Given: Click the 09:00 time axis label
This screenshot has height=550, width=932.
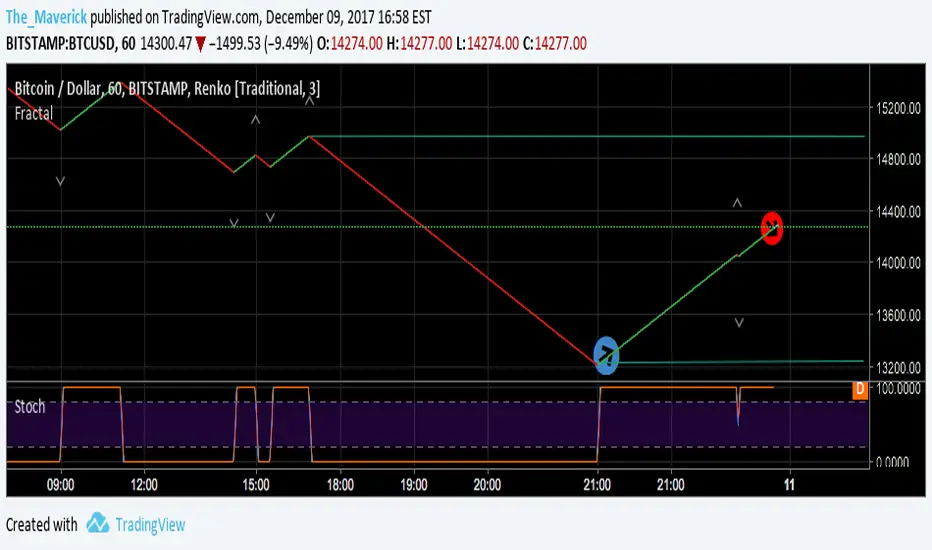Looking at the screenshot, I should (x=61, y=485).
